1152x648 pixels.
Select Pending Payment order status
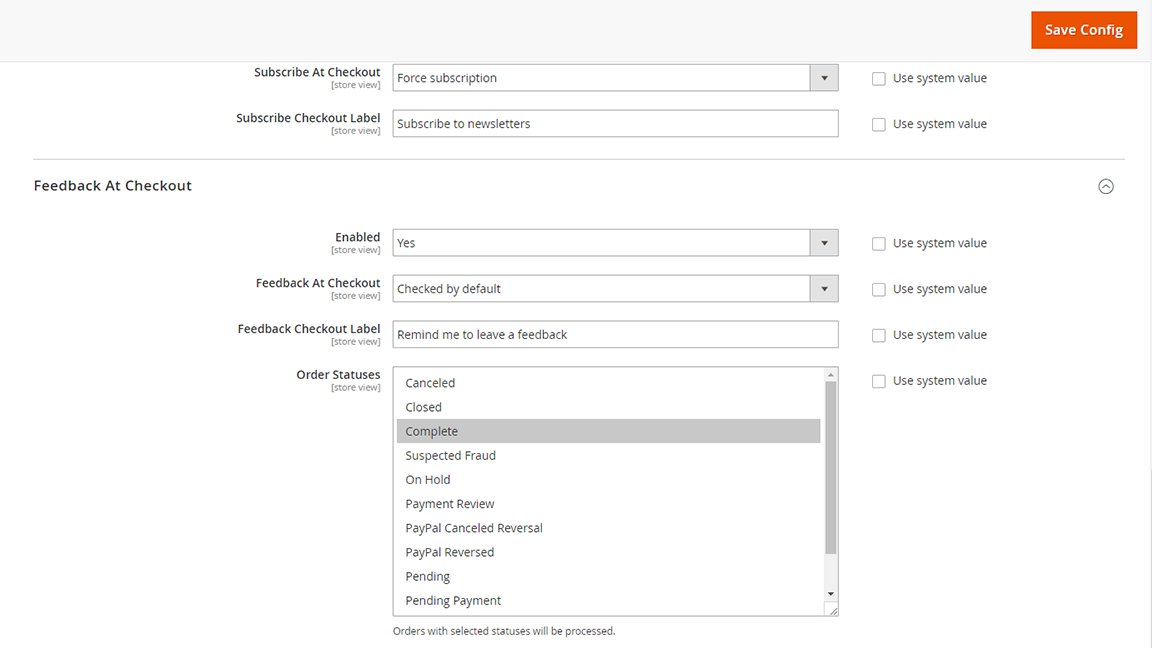(608, 601)
